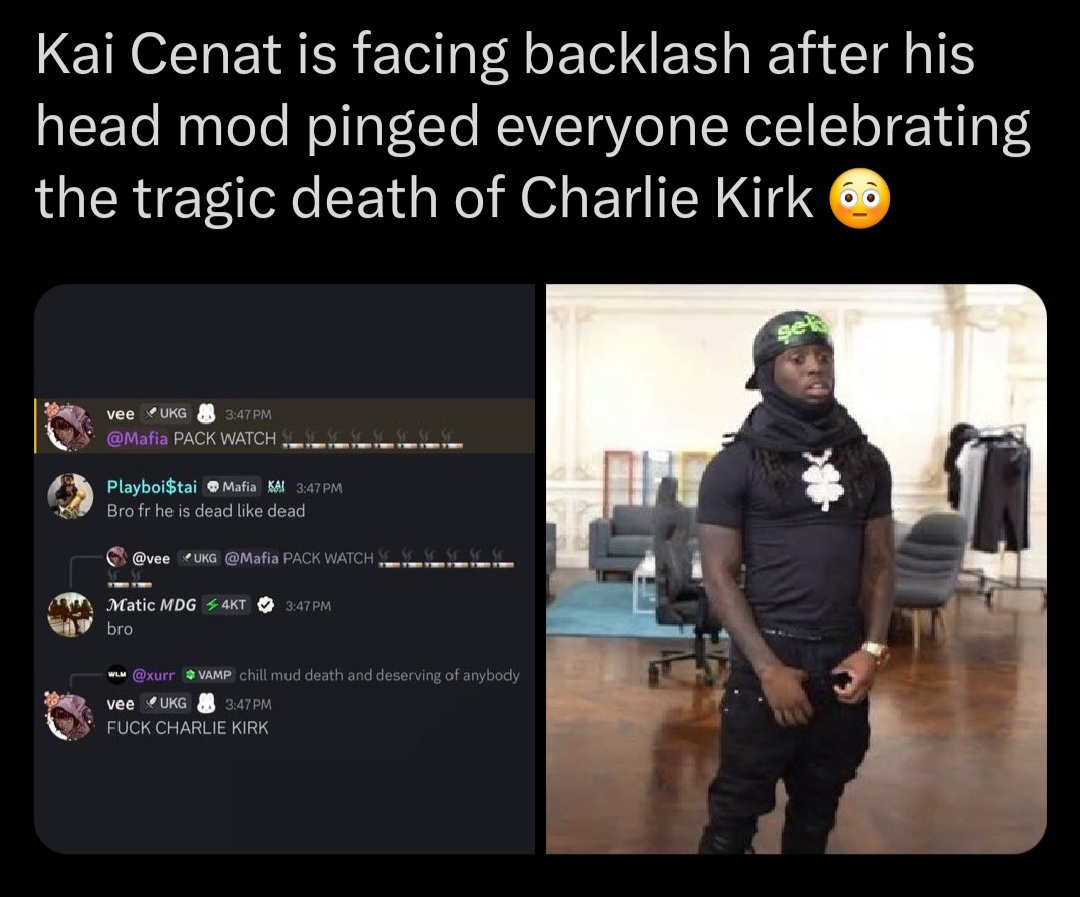
Task: Click the VAMP tag in xurr's reply preview
Action: [x=209, y=674]
